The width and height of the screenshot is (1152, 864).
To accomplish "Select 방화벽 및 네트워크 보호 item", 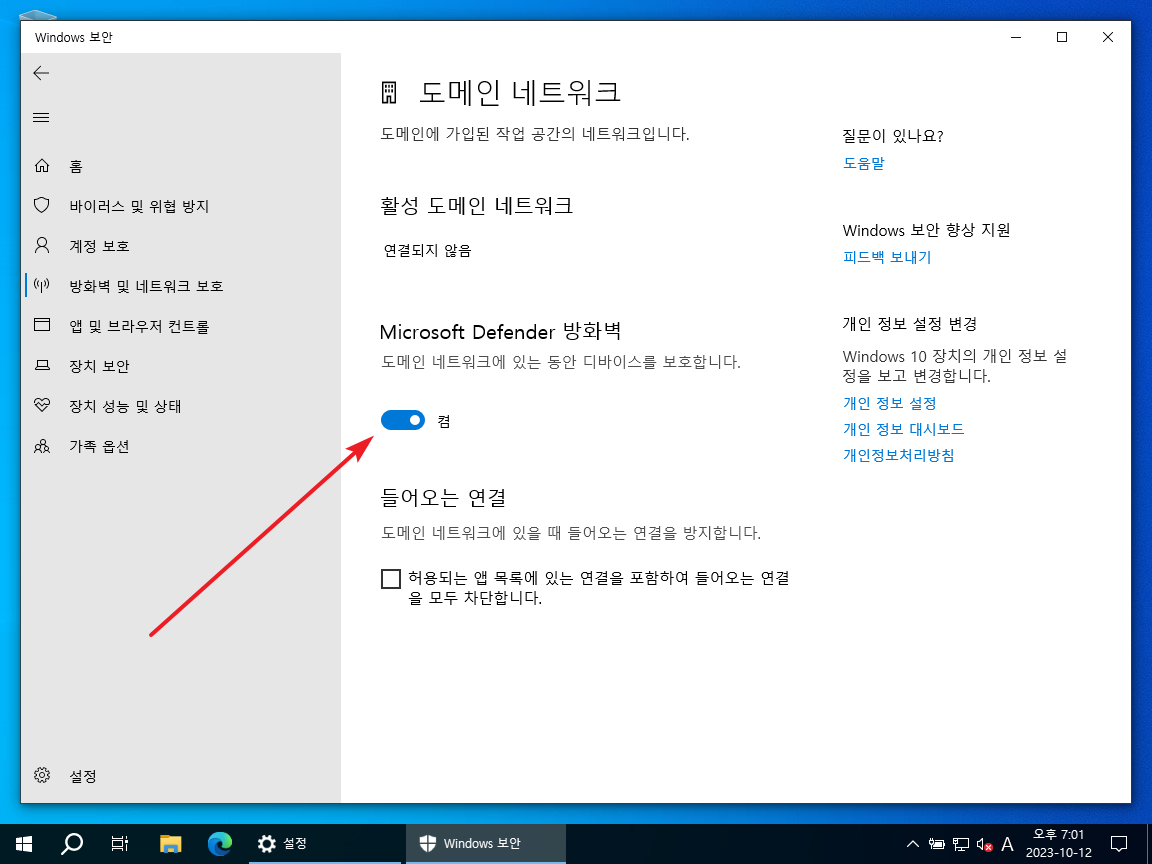I will pos(146,286).
